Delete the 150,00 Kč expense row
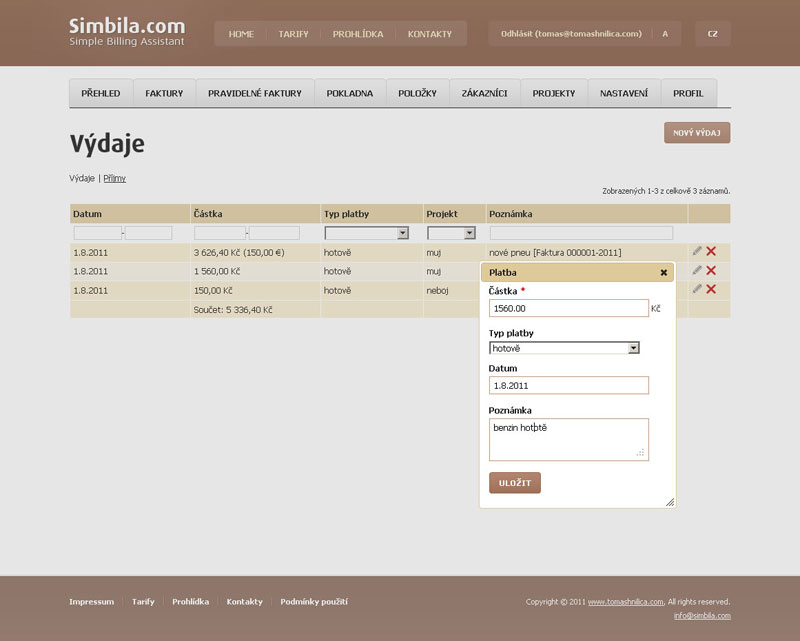The image size is (800, 641). pyautogui.click(x=711, y=289)
